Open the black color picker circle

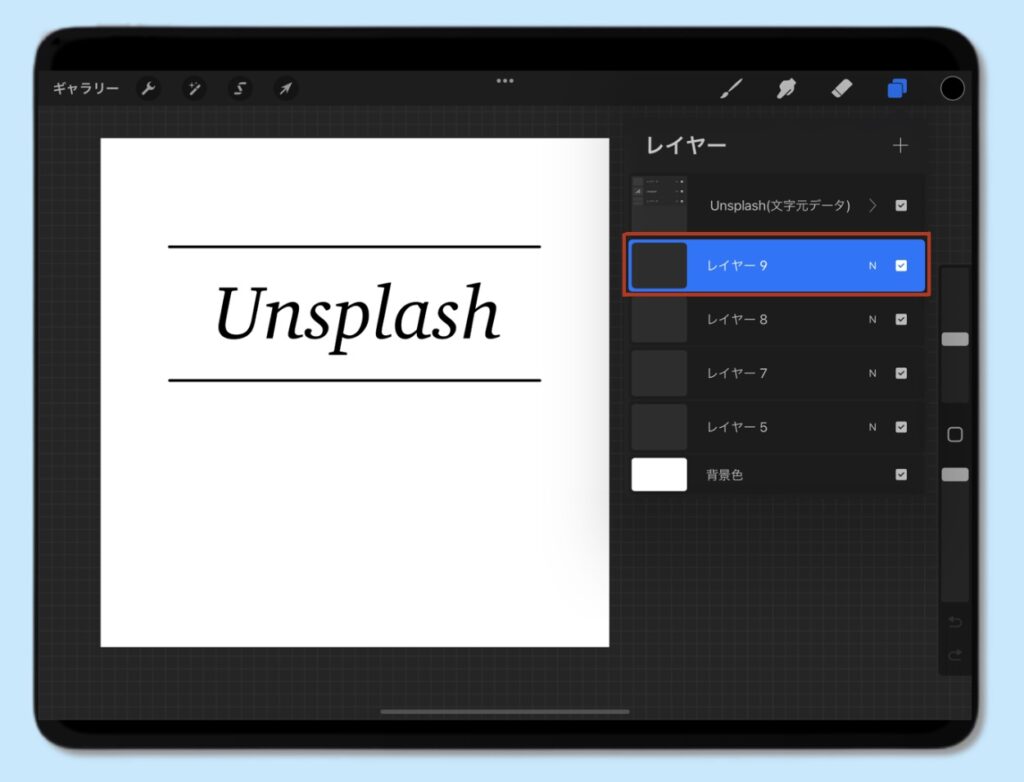(952, 88)
